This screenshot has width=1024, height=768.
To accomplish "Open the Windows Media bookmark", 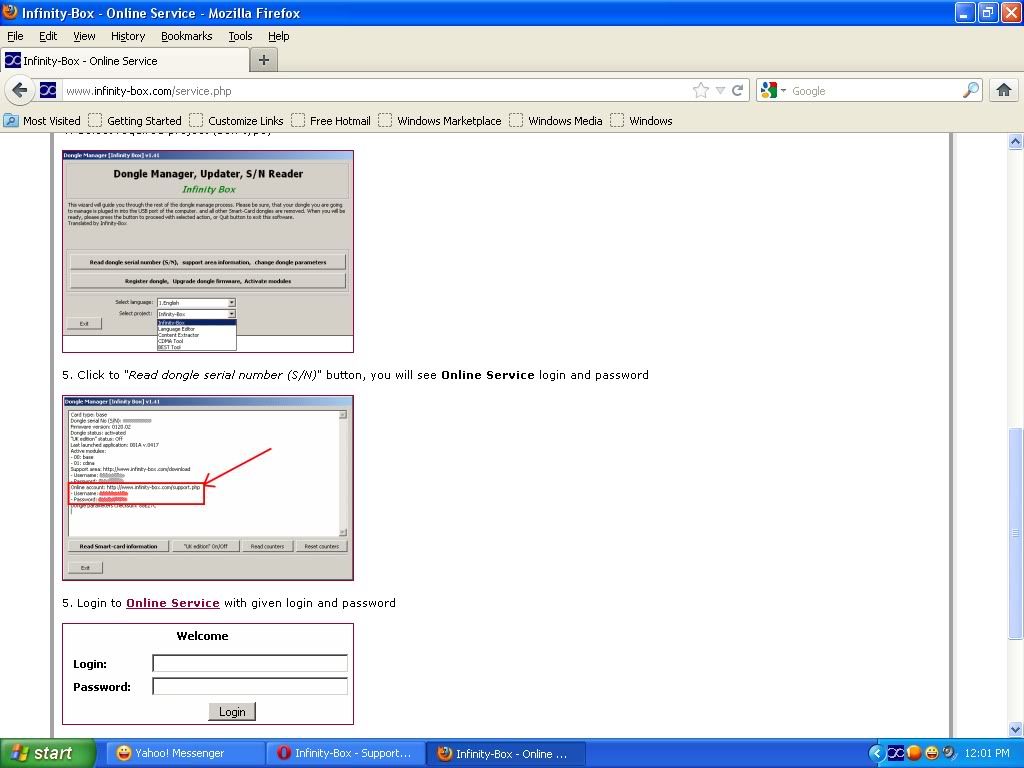I will pyautogui.click(x=556, y=121).
